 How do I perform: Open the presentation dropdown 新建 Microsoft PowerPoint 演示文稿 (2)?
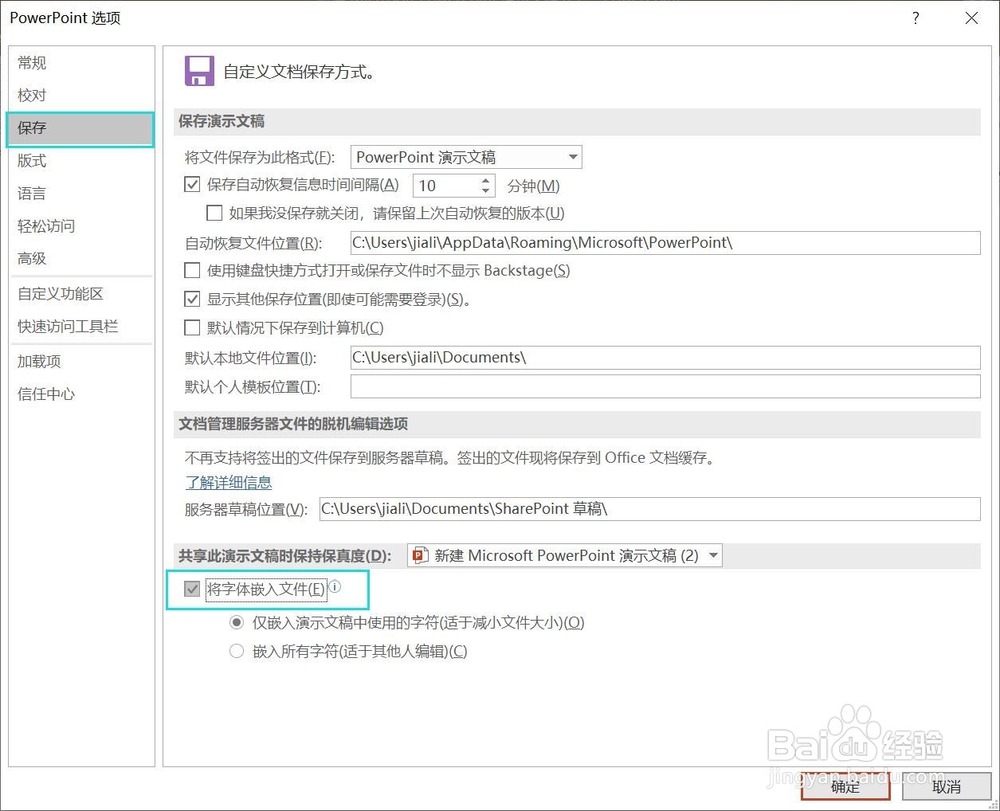point(565,555)
